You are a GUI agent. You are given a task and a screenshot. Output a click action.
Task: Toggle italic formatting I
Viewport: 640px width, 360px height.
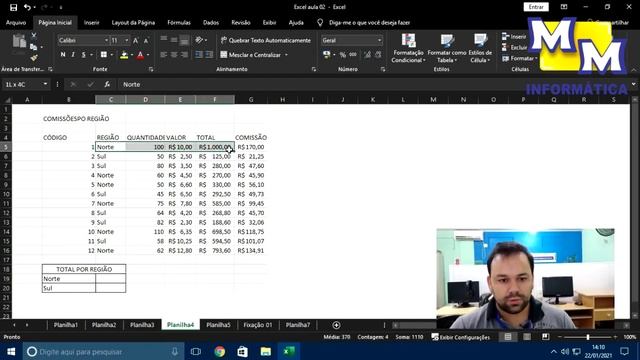tap(73, 55)
